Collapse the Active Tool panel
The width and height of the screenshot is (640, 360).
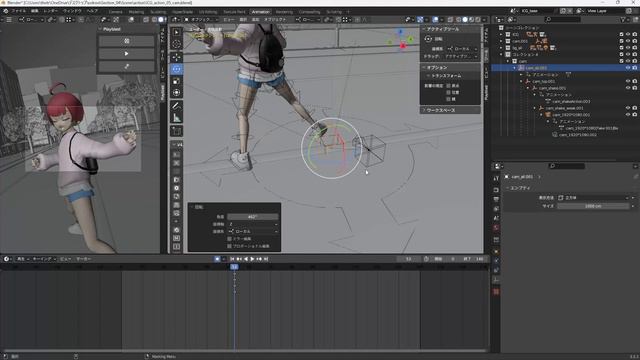tap(450, 29)
